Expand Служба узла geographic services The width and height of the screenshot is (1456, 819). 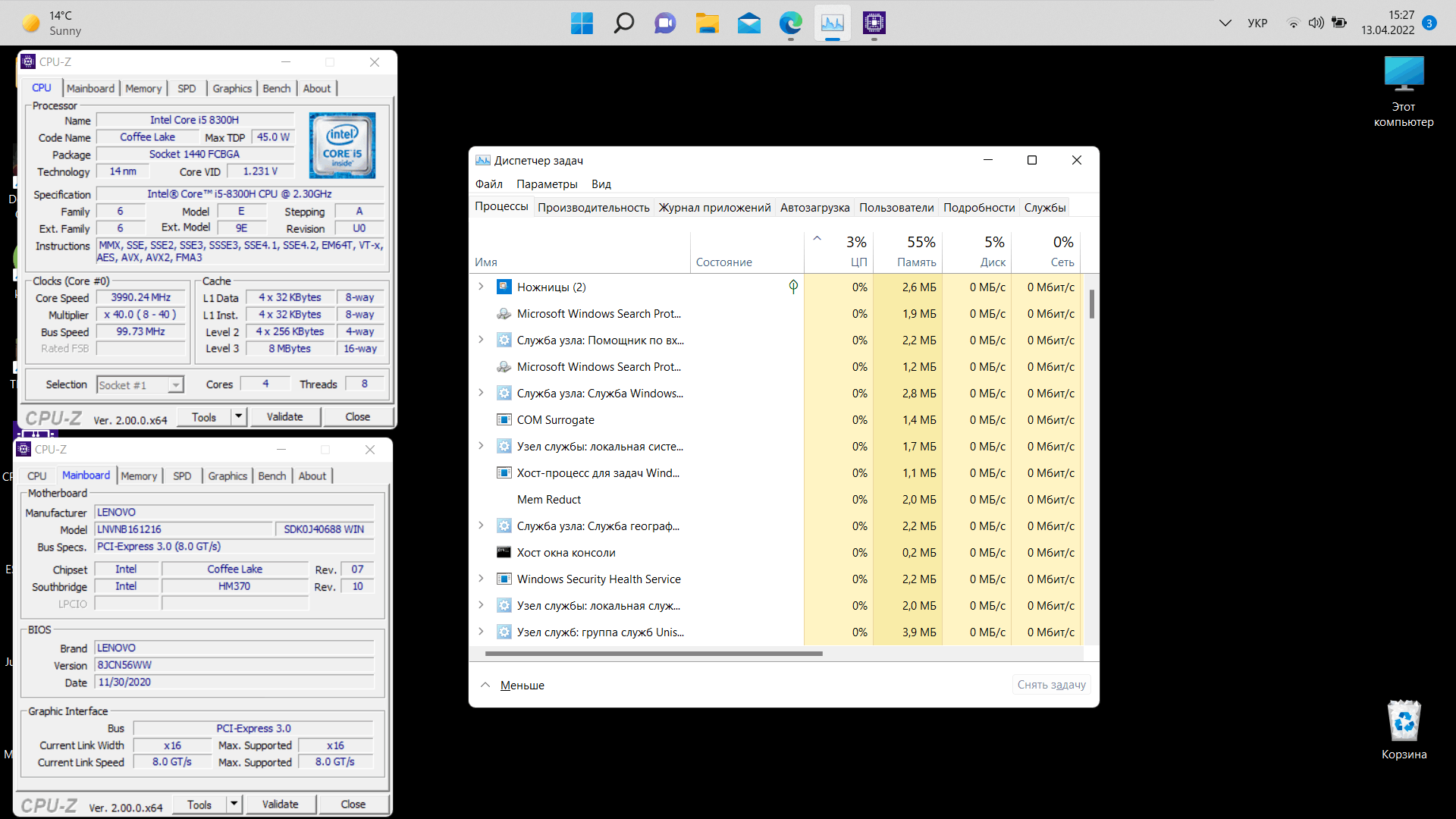(483, 525)
